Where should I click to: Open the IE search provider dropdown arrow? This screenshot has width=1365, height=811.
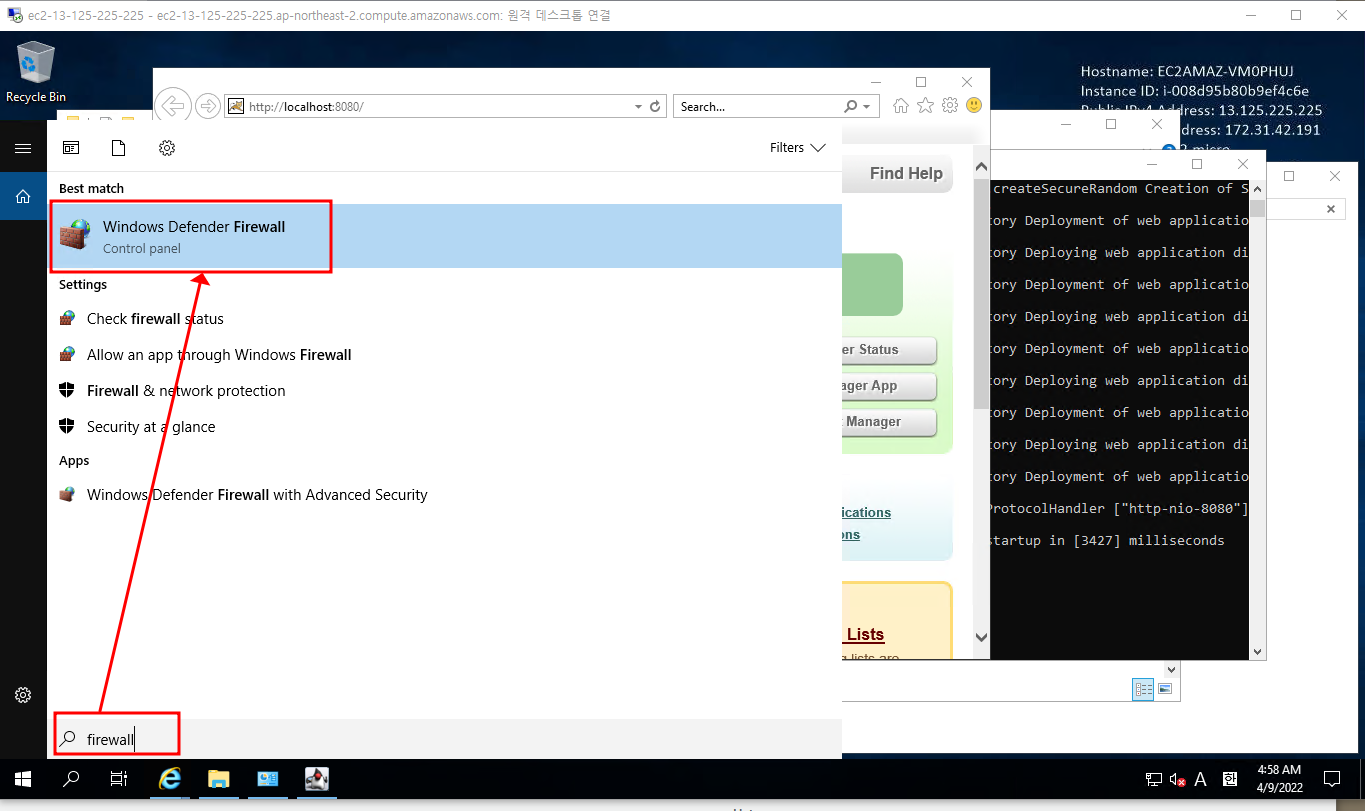pyautogui.click(x=866, y=106)
